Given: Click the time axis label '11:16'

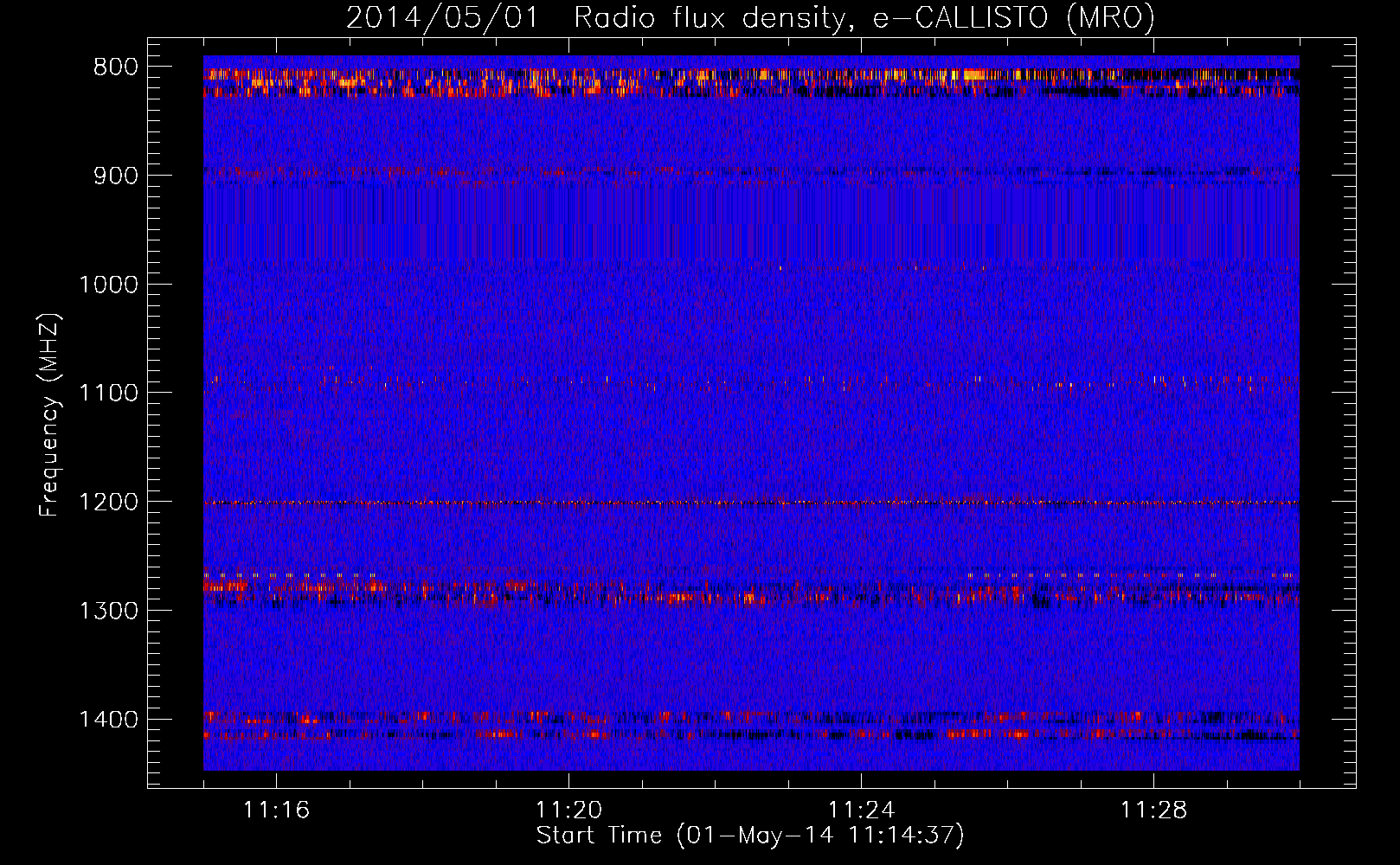Looking at the screenshot, I should click(276, 811).
